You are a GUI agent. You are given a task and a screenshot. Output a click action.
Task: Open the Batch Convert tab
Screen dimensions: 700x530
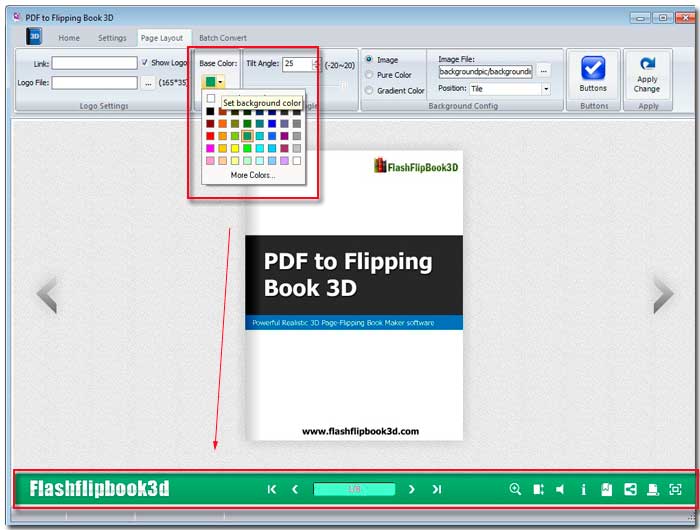point(223,38)
